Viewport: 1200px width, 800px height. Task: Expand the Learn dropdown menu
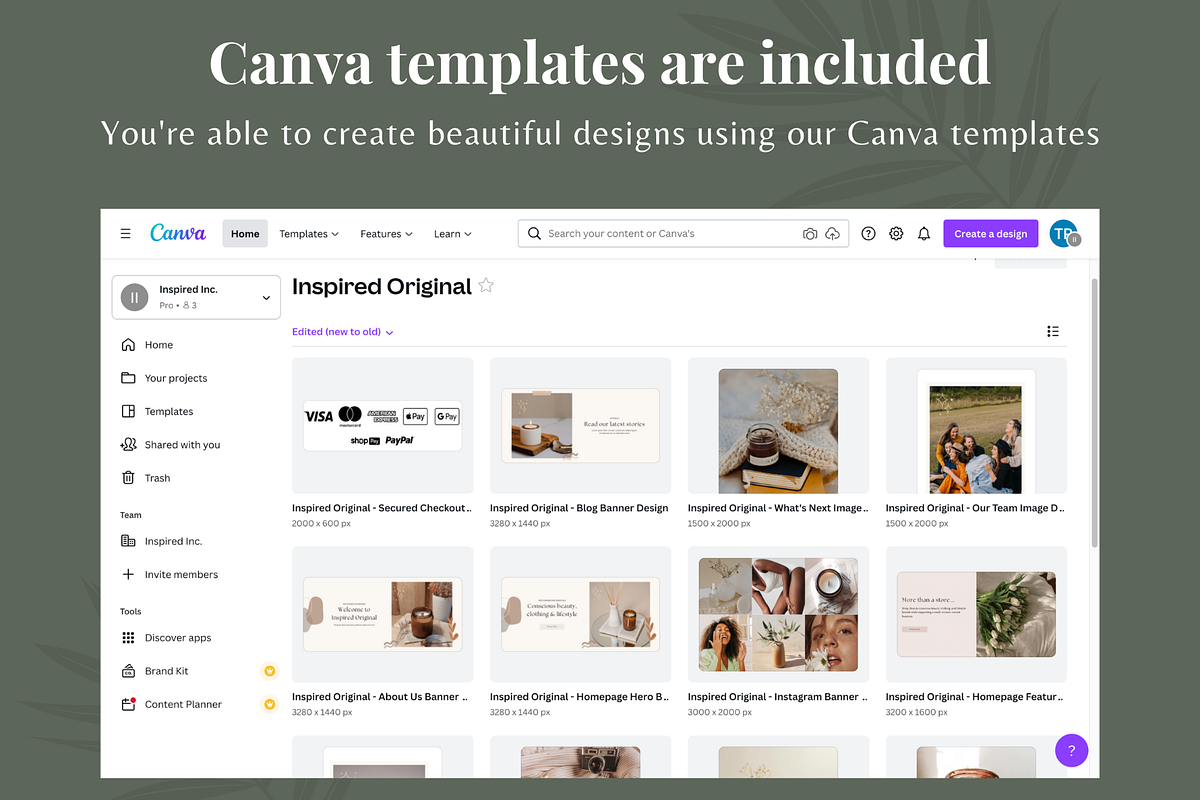pos(453,234)
